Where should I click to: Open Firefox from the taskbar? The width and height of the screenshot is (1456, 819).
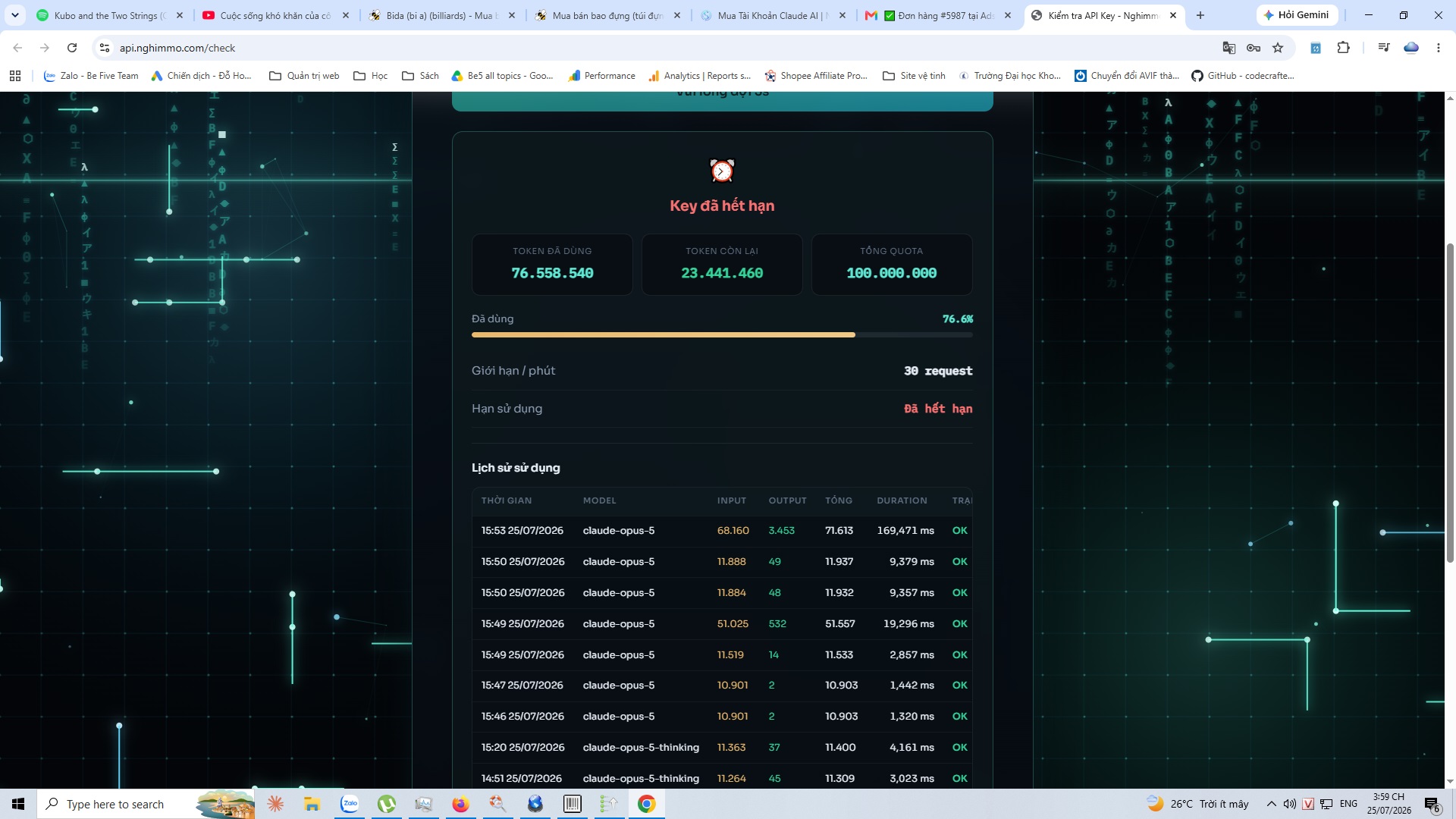pos(460,804)
